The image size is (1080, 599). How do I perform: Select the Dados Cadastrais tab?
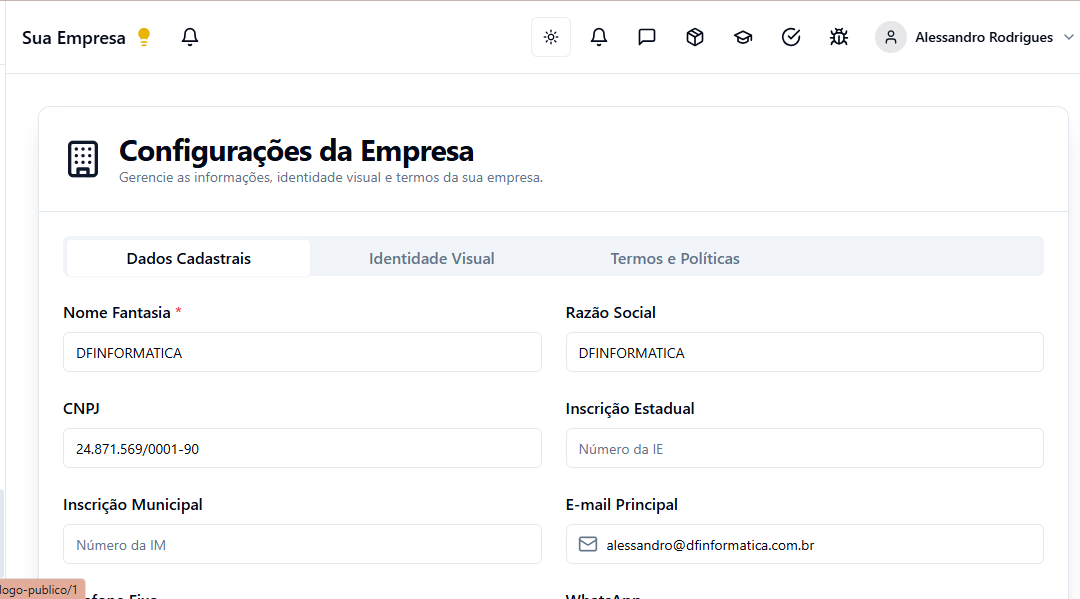click(188, 258)
